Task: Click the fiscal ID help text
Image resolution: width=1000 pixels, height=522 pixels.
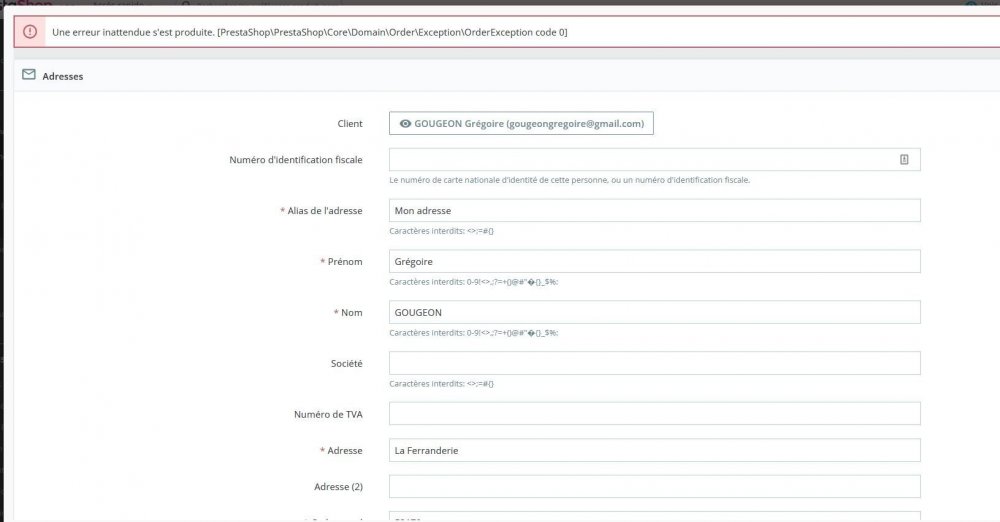Action: click(x=570, y=180)
